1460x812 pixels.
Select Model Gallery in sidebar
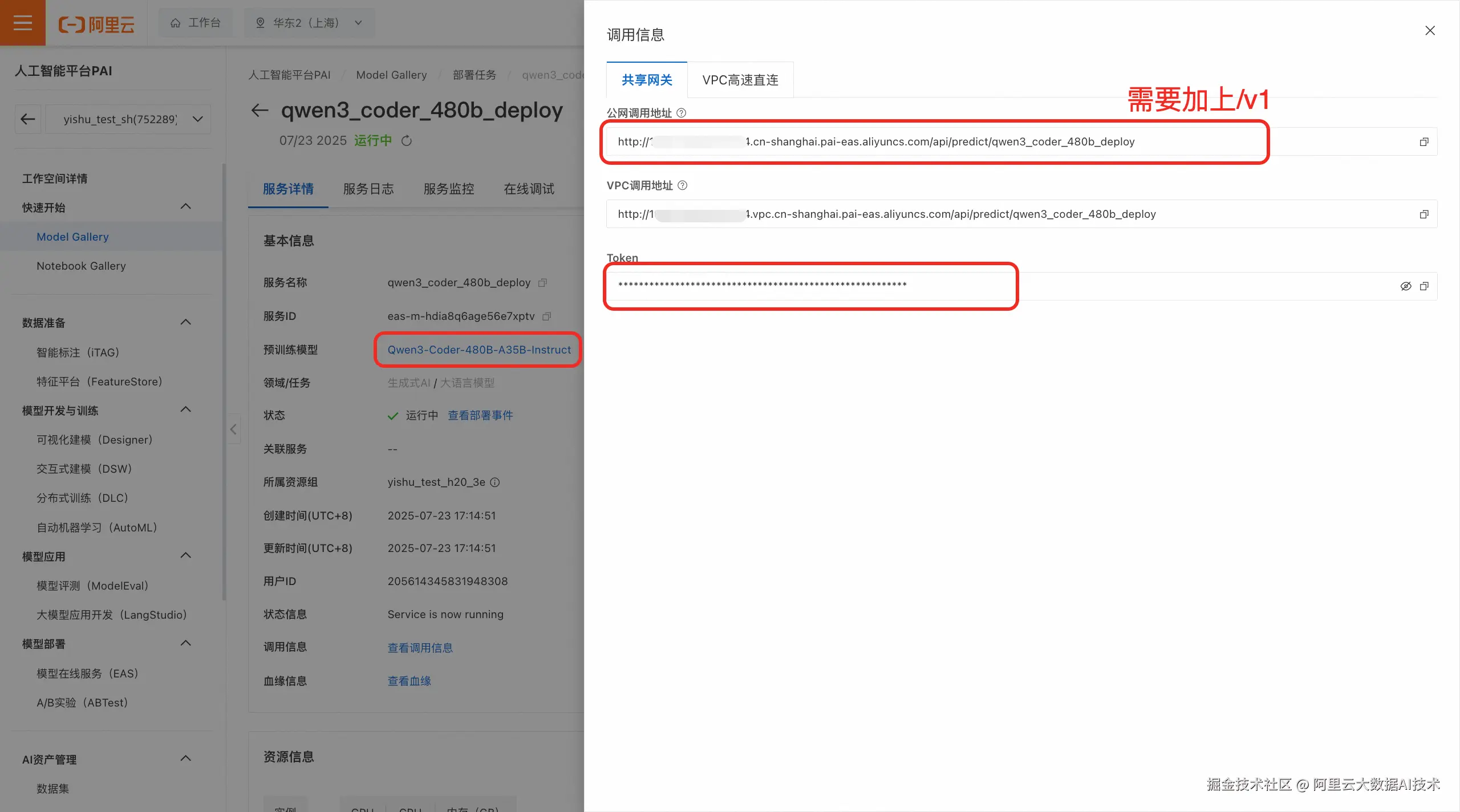pyautogui.click(x=72, y=237)
